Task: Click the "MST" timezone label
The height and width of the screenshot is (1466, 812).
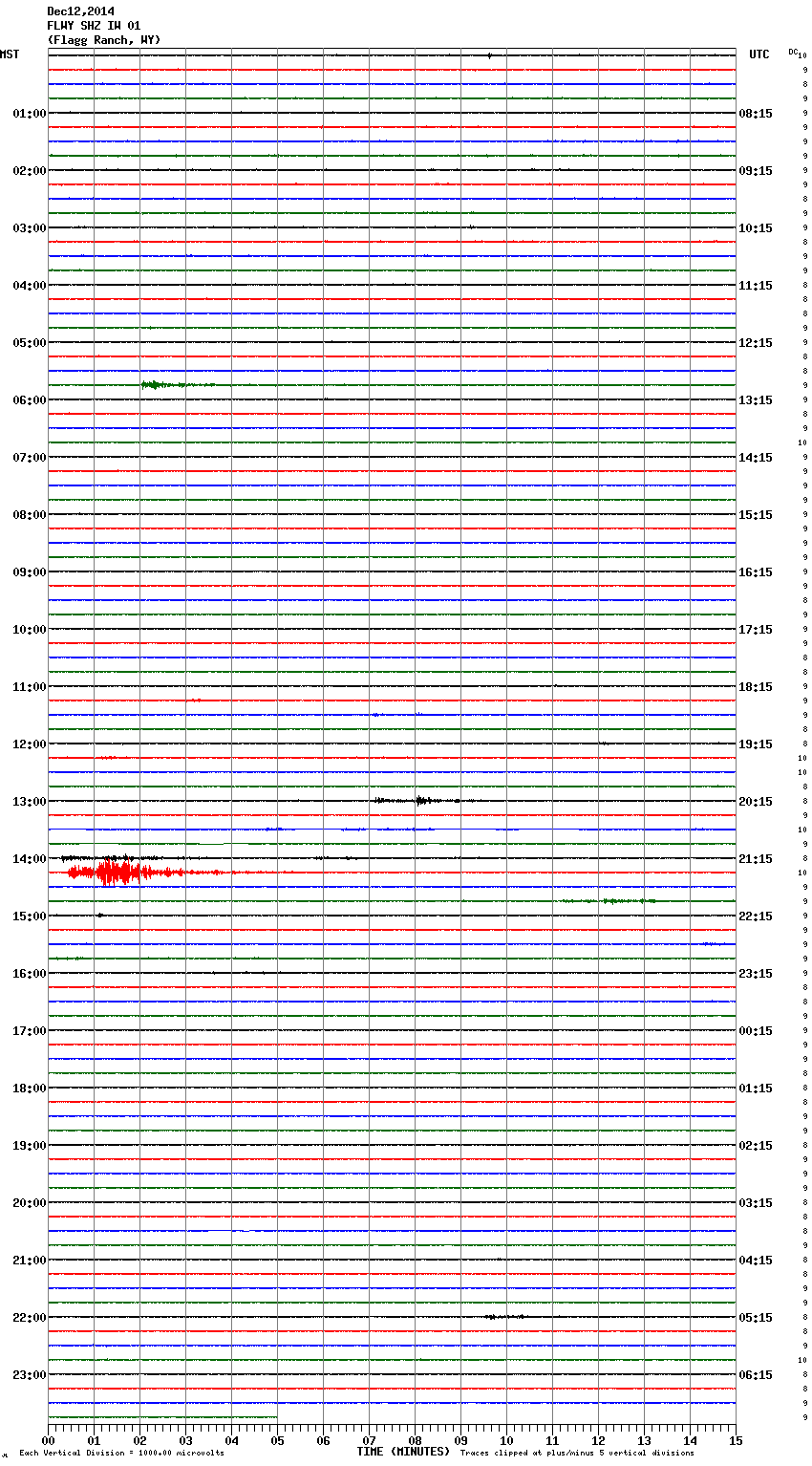Action: click(10, 54)
